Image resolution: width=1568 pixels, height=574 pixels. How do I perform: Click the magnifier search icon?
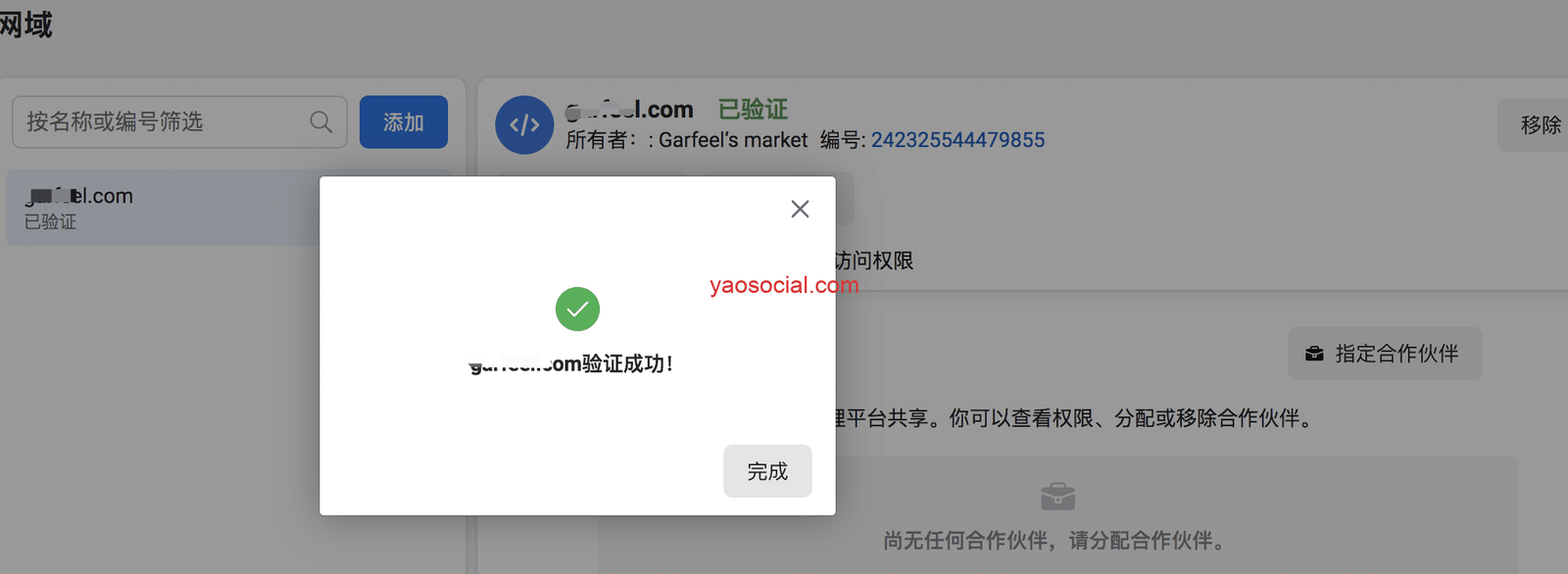coord(320,122)
